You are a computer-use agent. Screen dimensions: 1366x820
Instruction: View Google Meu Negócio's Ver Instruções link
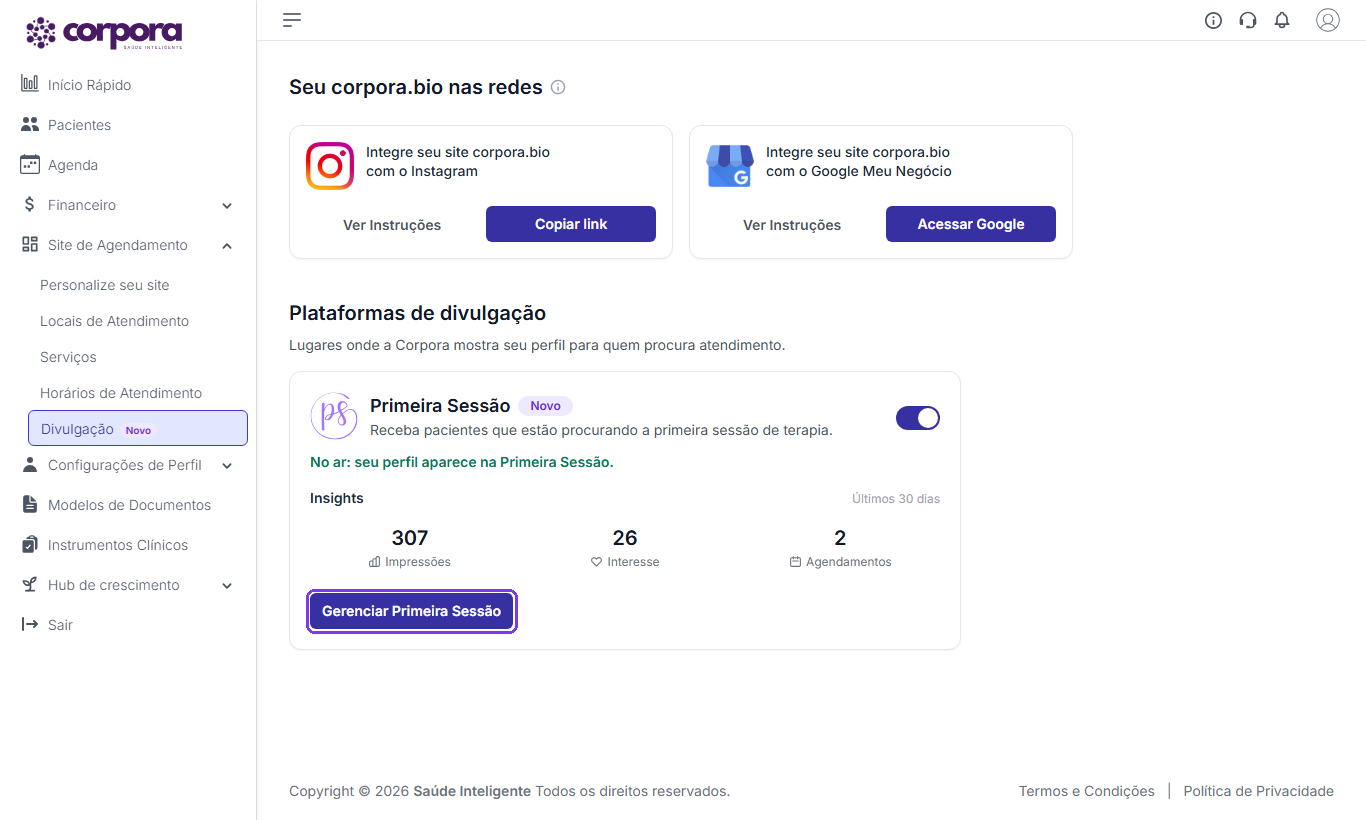point(792,225)
